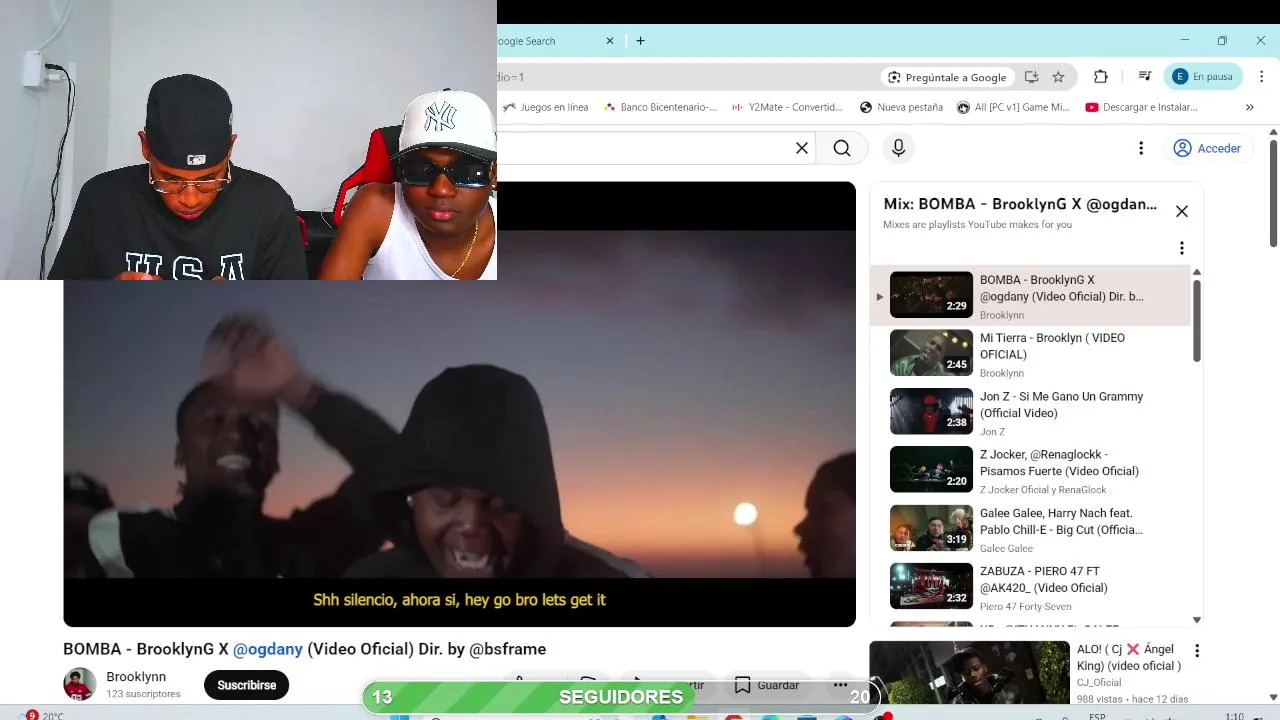The image size is (1280, 720).
Task: Click ALO! ( Cj Ángel King) video title
Action: coord(1129,658)
